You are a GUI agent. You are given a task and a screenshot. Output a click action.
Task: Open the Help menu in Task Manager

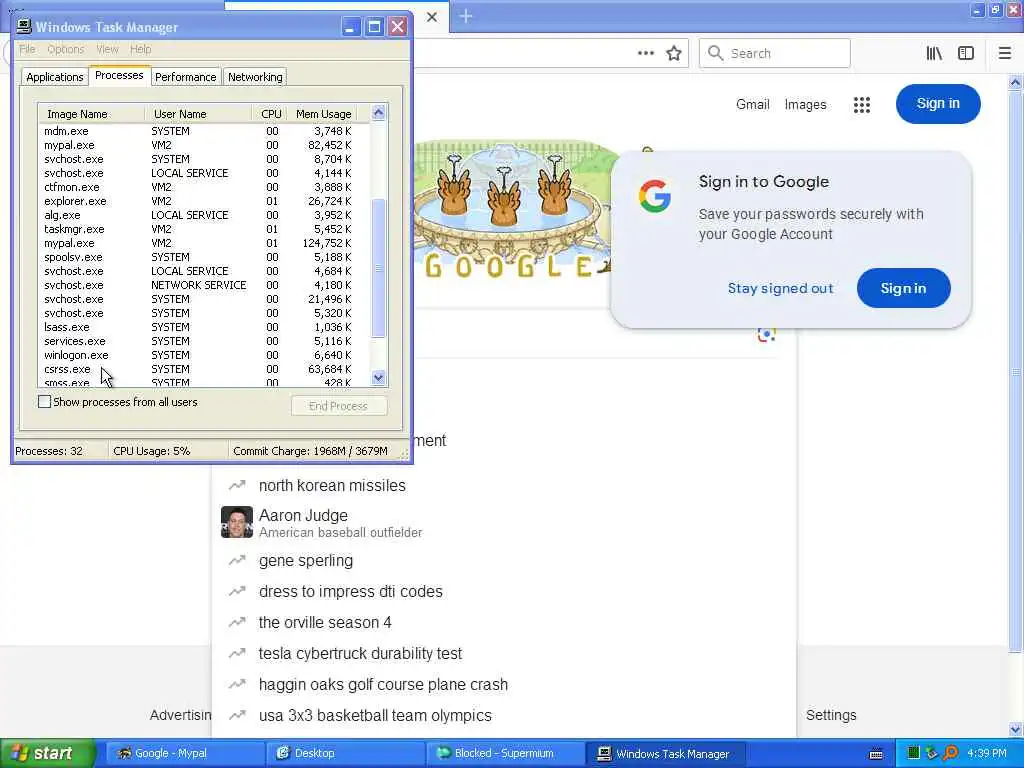[140, 49]
